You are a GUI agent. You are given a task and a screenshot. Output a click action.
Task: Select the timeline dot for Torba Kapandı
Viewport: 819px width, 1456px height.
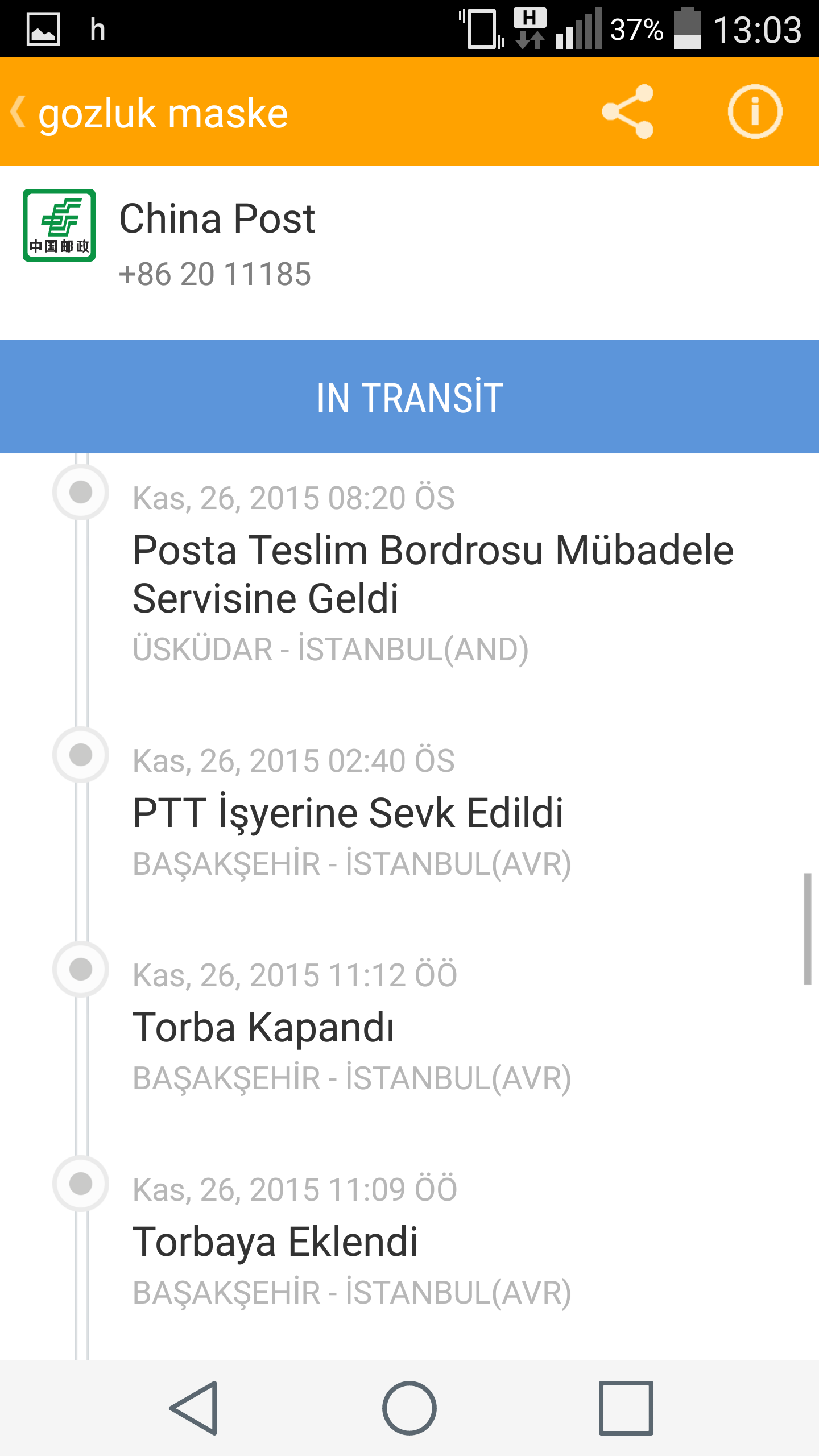[x=81, y=969]
